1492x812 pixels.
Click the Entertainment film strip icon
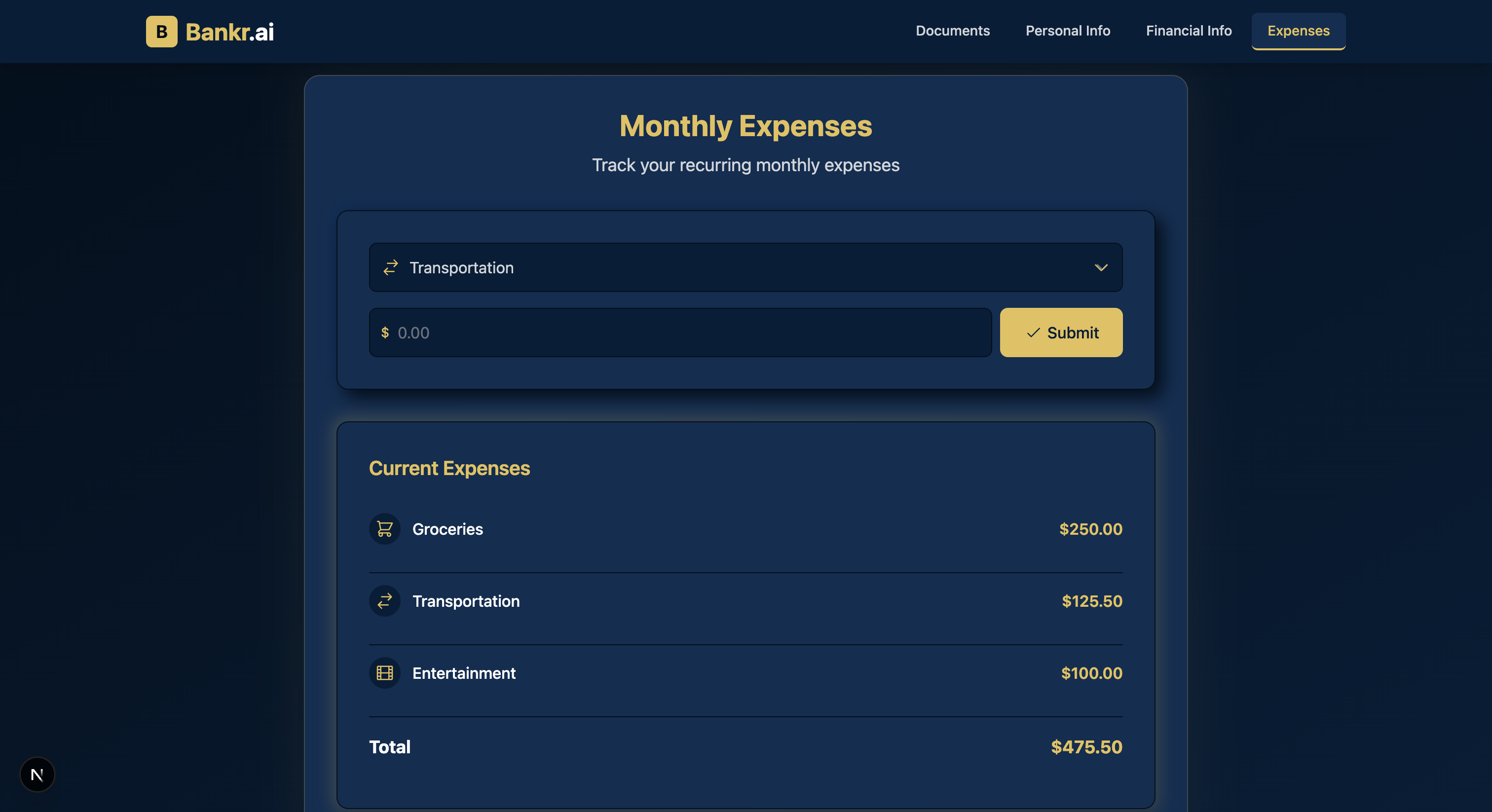coord(384,673)
